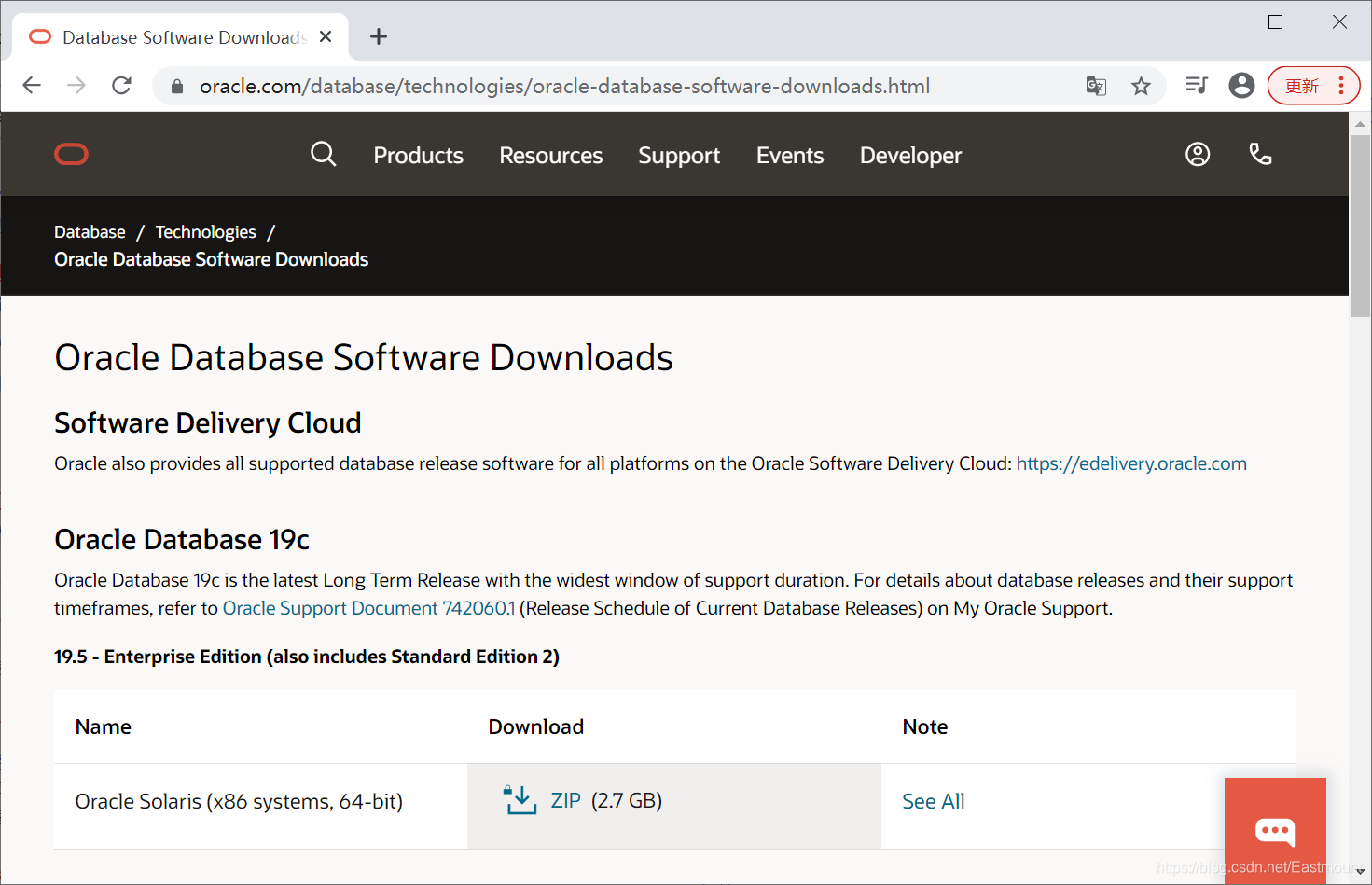Click the vertical page scrollbar thumb
The width and height of the screenshot is (1372, 885).
click(x=1360, y=226)
